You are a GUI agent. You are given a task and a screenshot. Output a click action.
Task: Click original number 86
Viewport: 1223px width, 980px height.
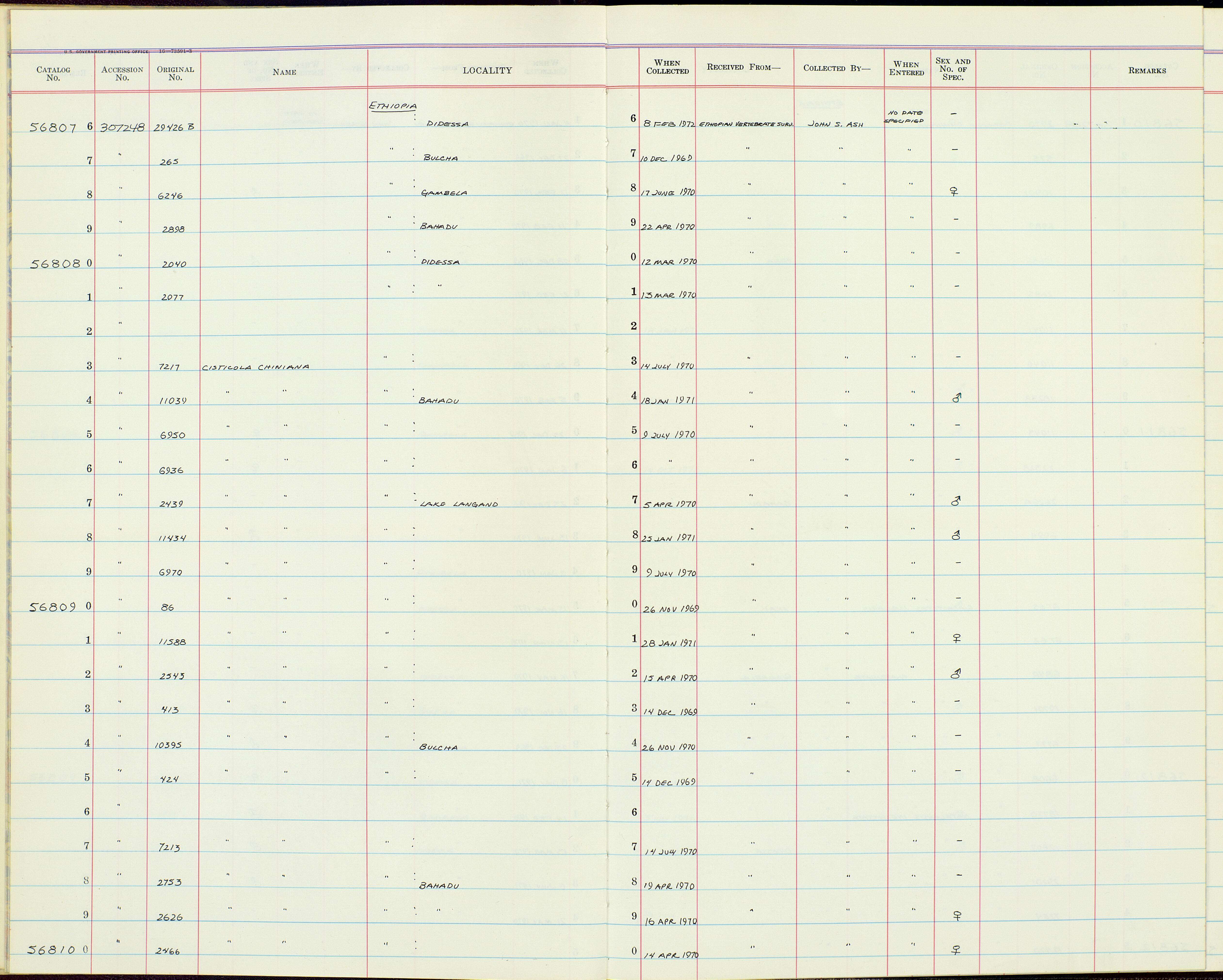coord(167,607)
